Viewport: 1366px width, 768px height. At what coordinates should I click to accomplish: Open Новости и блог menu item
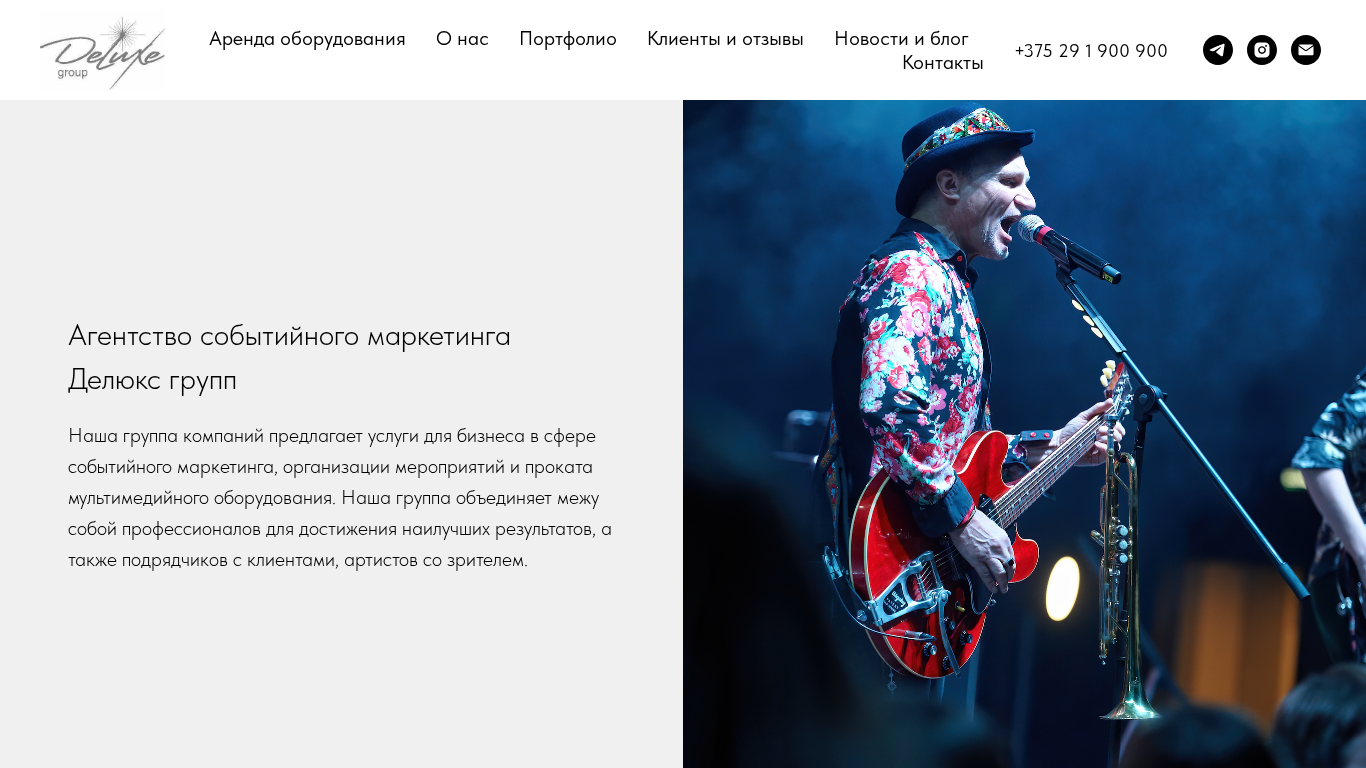pos(901,39)
